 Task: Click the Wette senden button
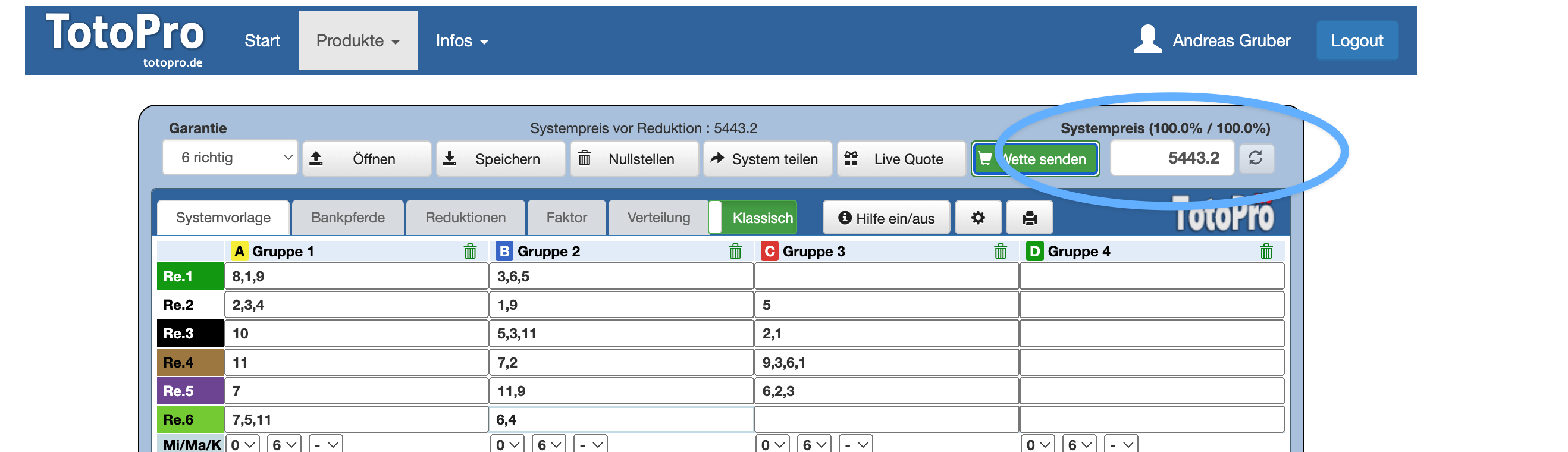coord(1036,159)
